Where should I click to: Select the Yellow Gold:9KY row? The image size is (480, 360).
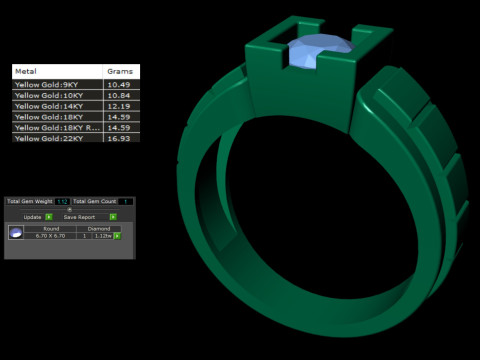76,85
